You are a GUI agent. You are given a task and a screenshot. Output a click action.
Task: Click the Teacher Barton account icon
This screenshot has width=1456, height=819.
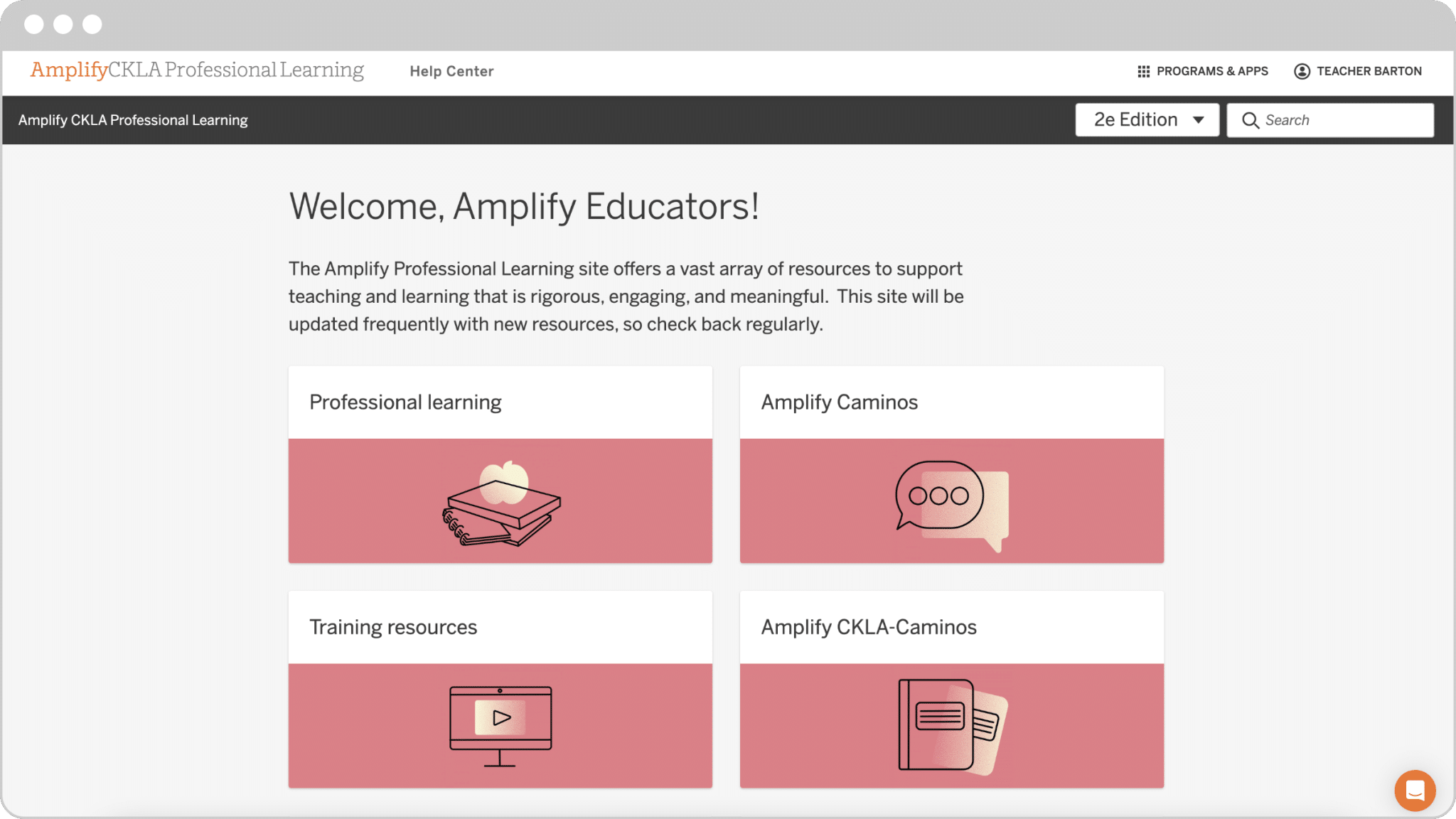pos(1302,71)
